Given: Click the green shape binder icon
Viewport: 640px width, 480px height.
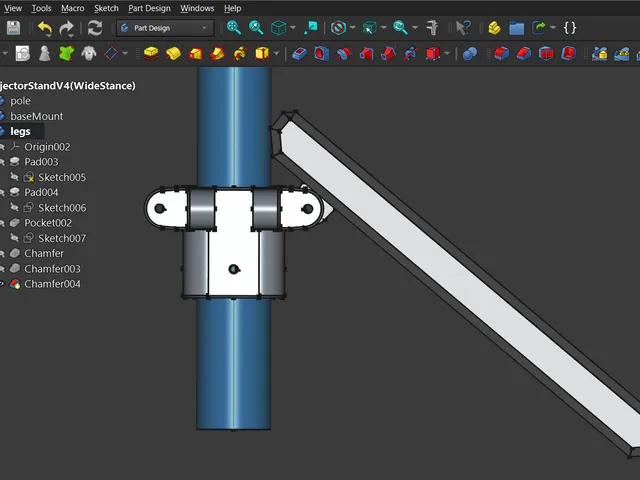Looking at the screenshot, I should tap(67, 53).
